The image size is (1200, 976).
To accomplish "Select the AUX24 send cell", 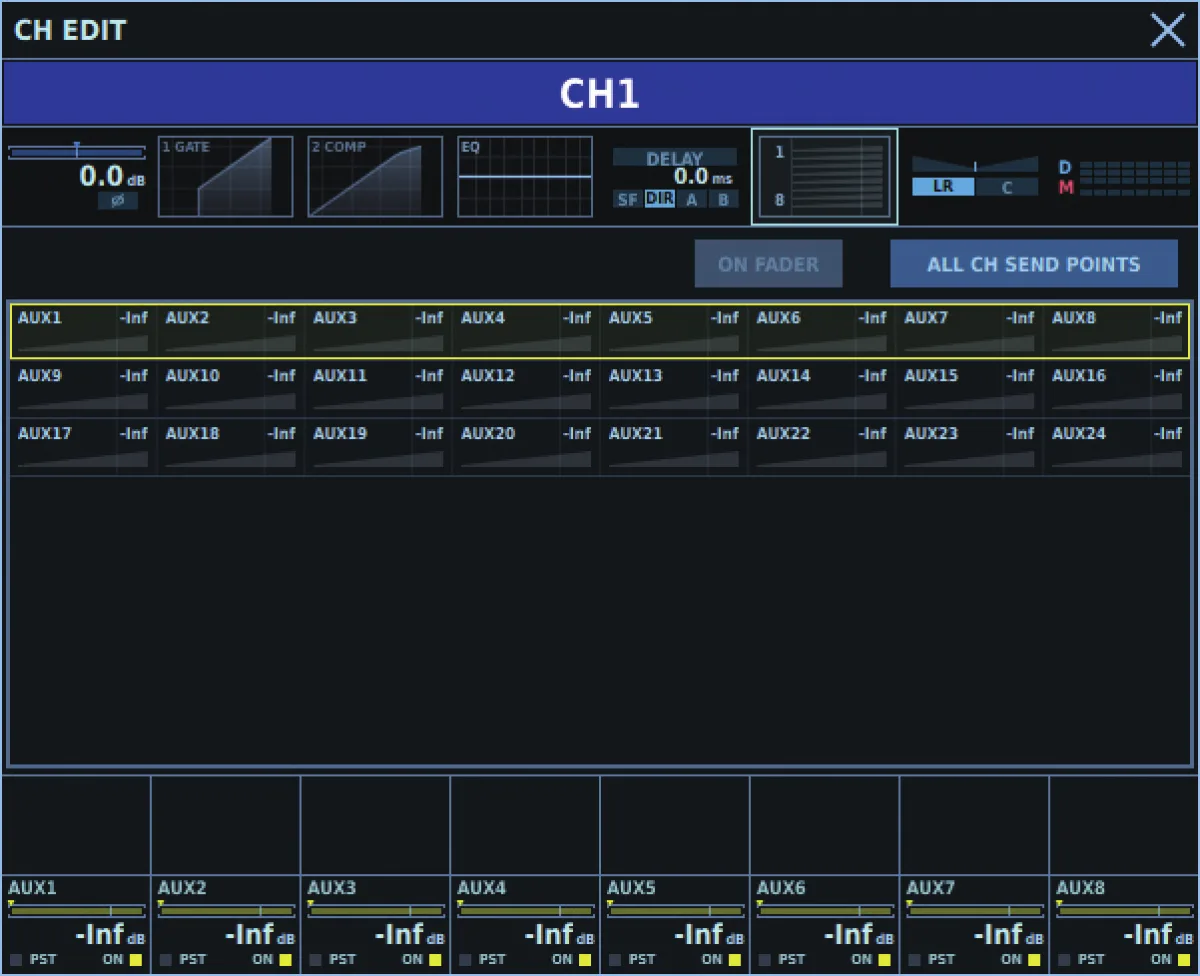I will (x=1117, y=447).
